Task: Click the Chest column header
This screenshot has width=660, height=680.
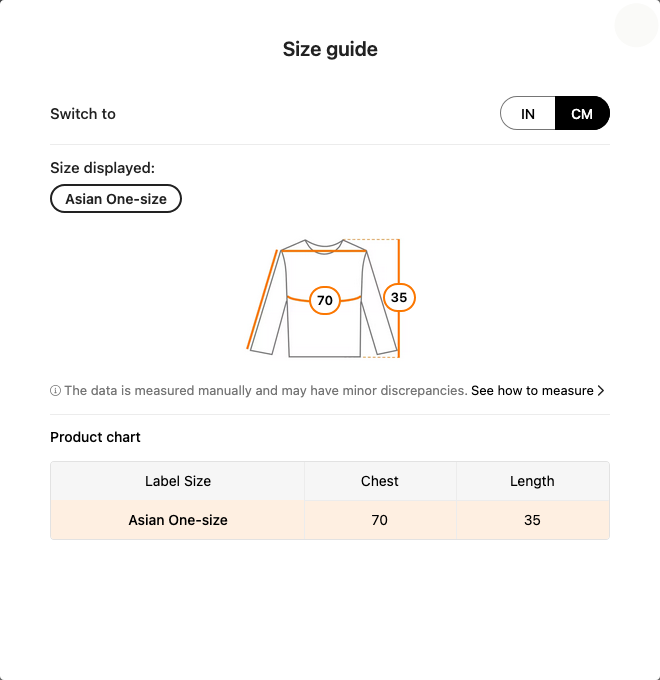Action: coord(380,481)
